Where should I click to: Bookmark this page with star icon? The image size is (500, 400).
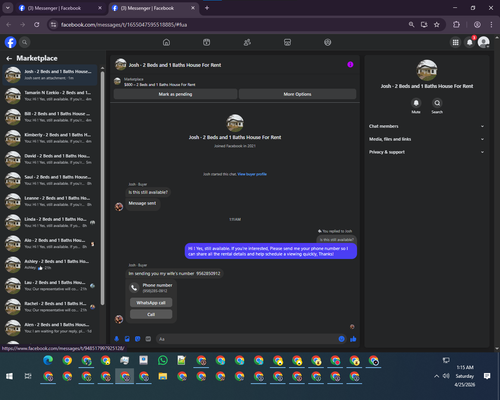[437, 25]
